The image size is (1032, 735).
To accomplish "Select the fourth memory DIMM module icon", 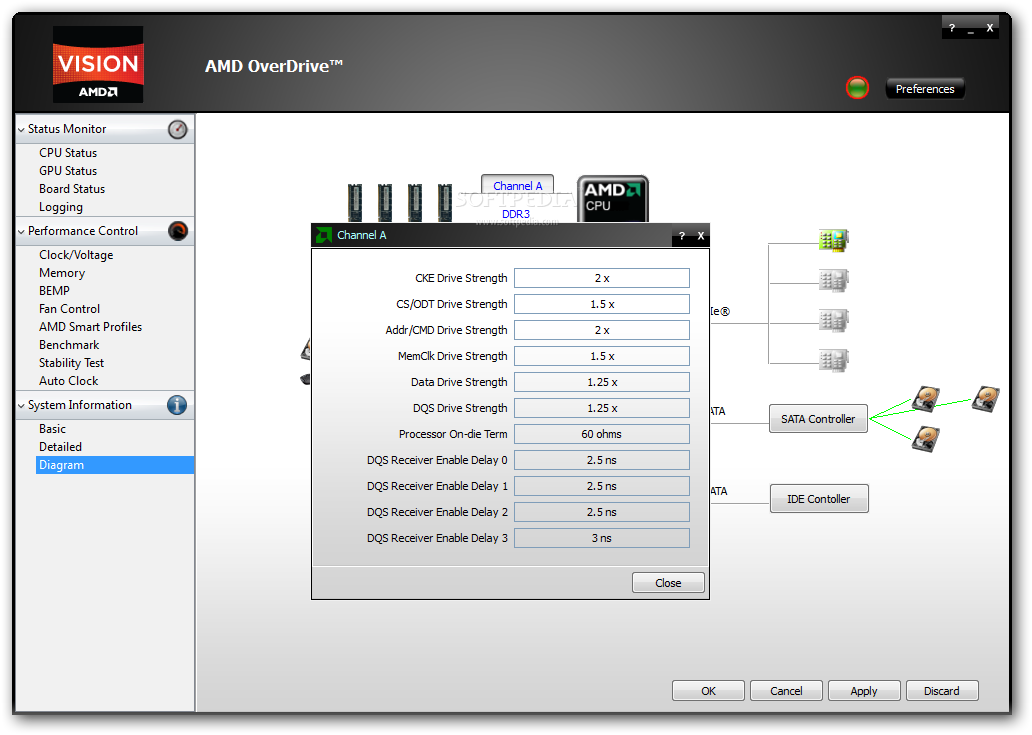I will pyautogui.click(x=445, y=203).
